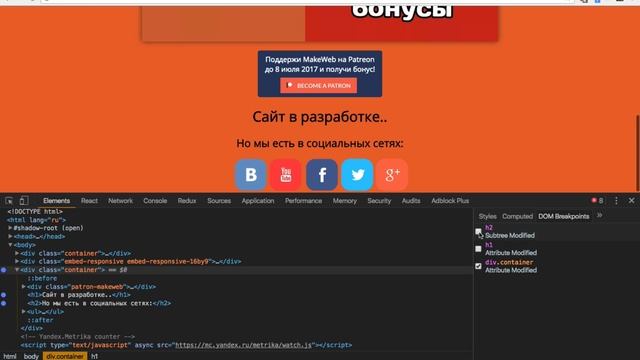
Task: Expand the patron-makeweb div node
Action: pyautogui.click(x=24, y=287)
